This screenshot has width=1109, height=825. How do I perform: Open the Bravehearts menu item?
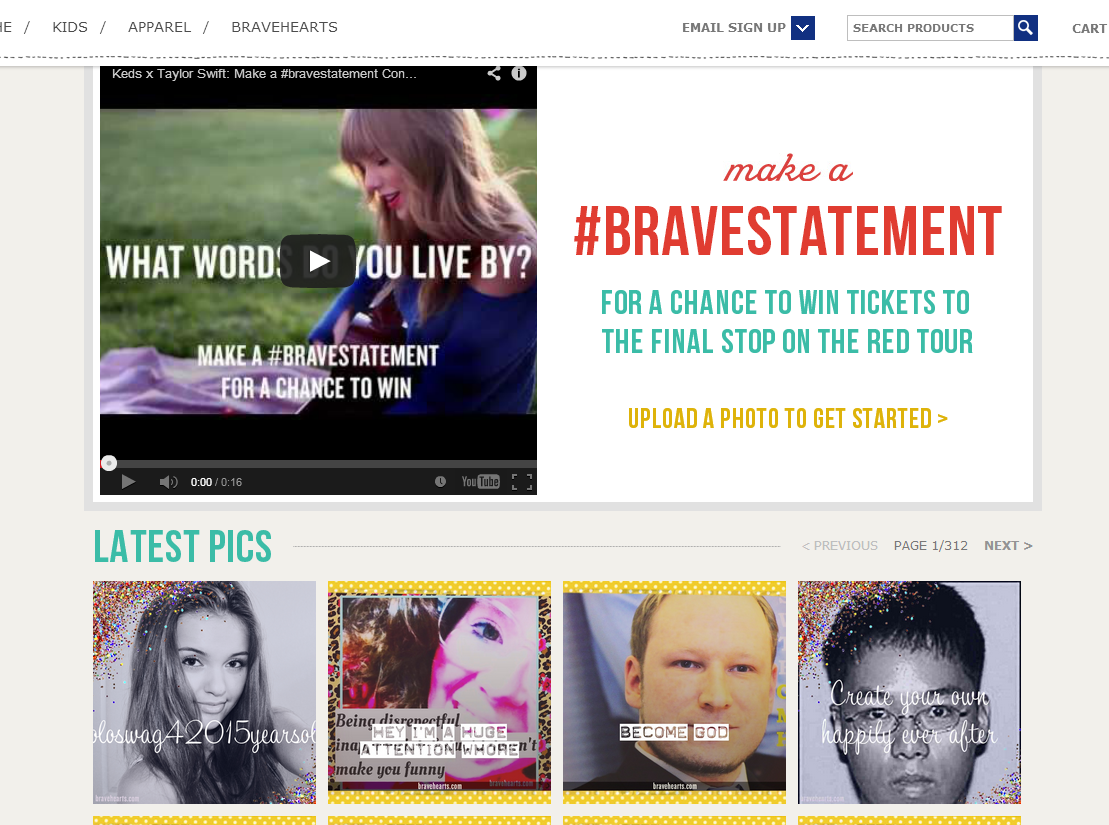tap(284, 27)
